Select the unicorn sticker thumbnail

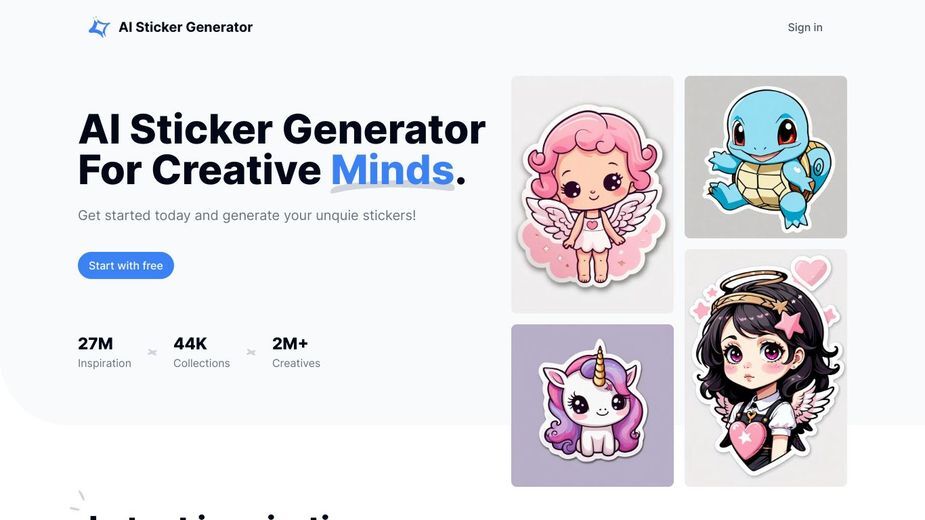(592, 405)
